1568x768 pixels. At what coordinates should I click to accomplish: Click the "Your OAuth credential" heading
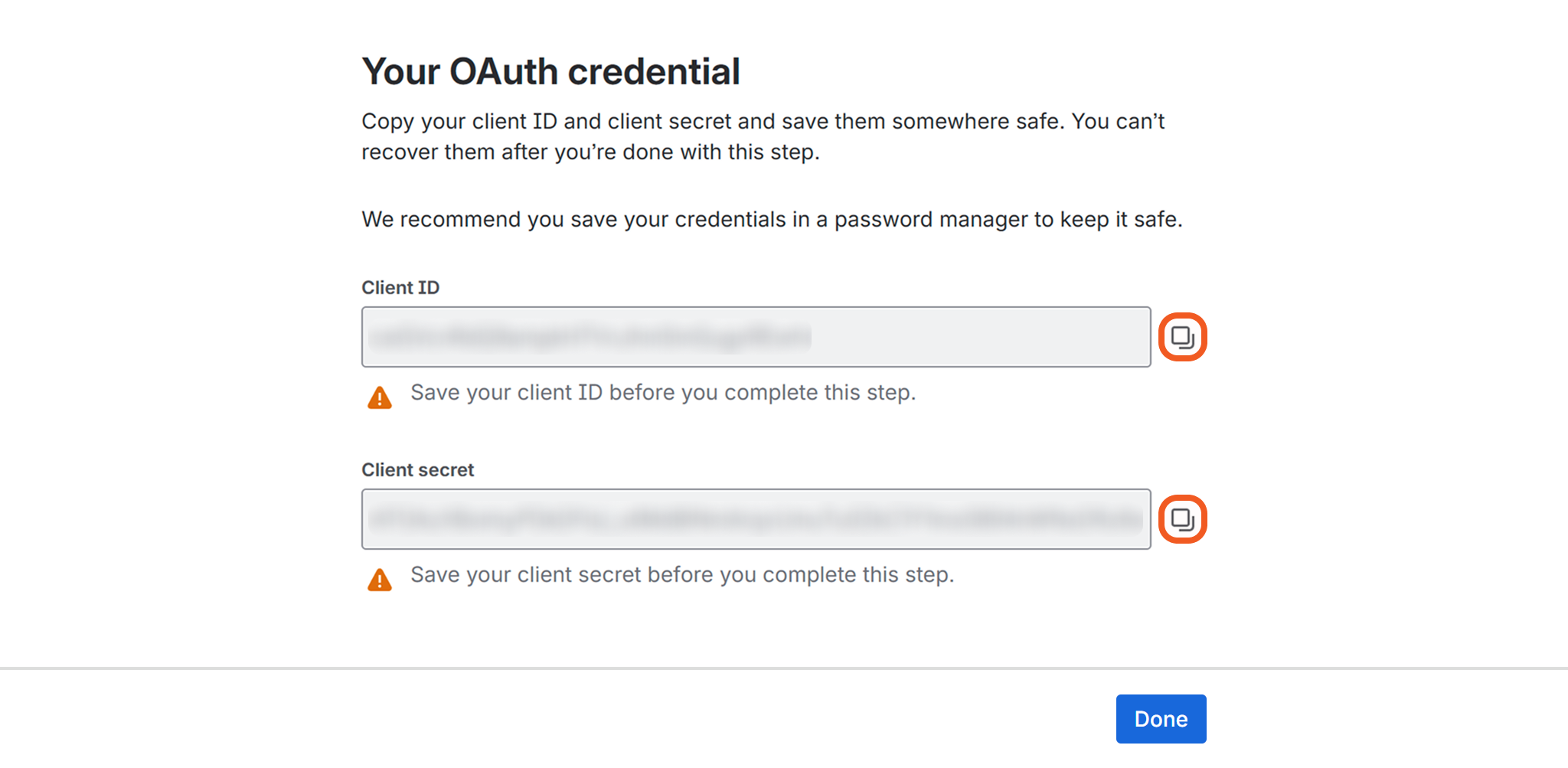pos(550,72)
